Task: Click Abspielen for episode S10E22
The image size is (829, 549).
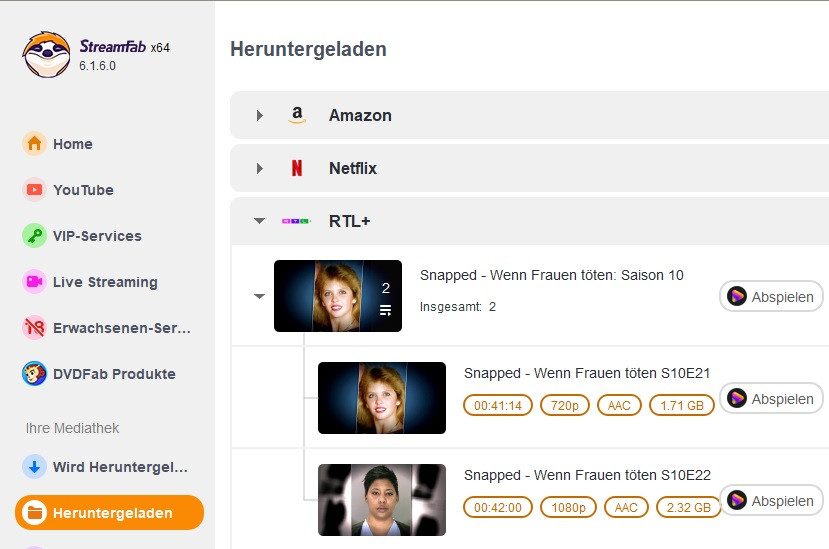Action: 771,501
